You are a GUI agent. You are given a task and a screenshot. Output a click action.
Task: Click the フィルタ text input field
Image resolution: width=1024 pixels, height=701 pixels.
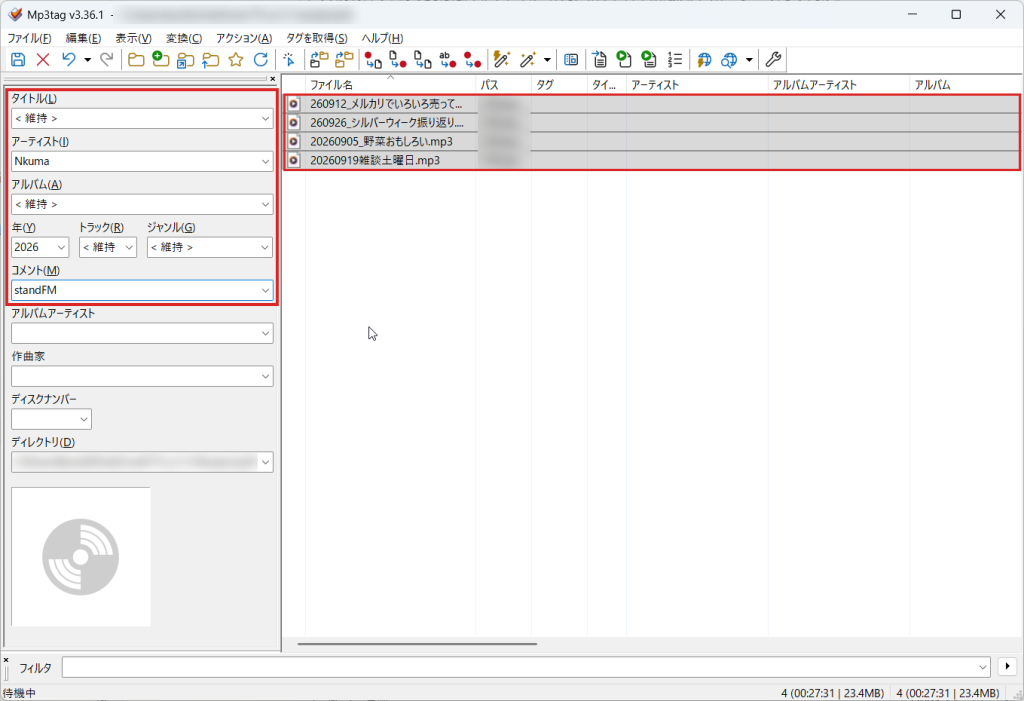point(526,667)
